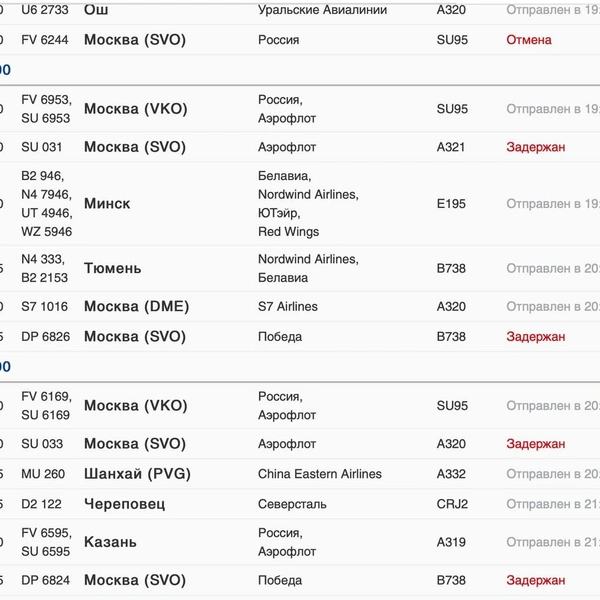
Task: Select the Казань destination
Action: (110, 542)
